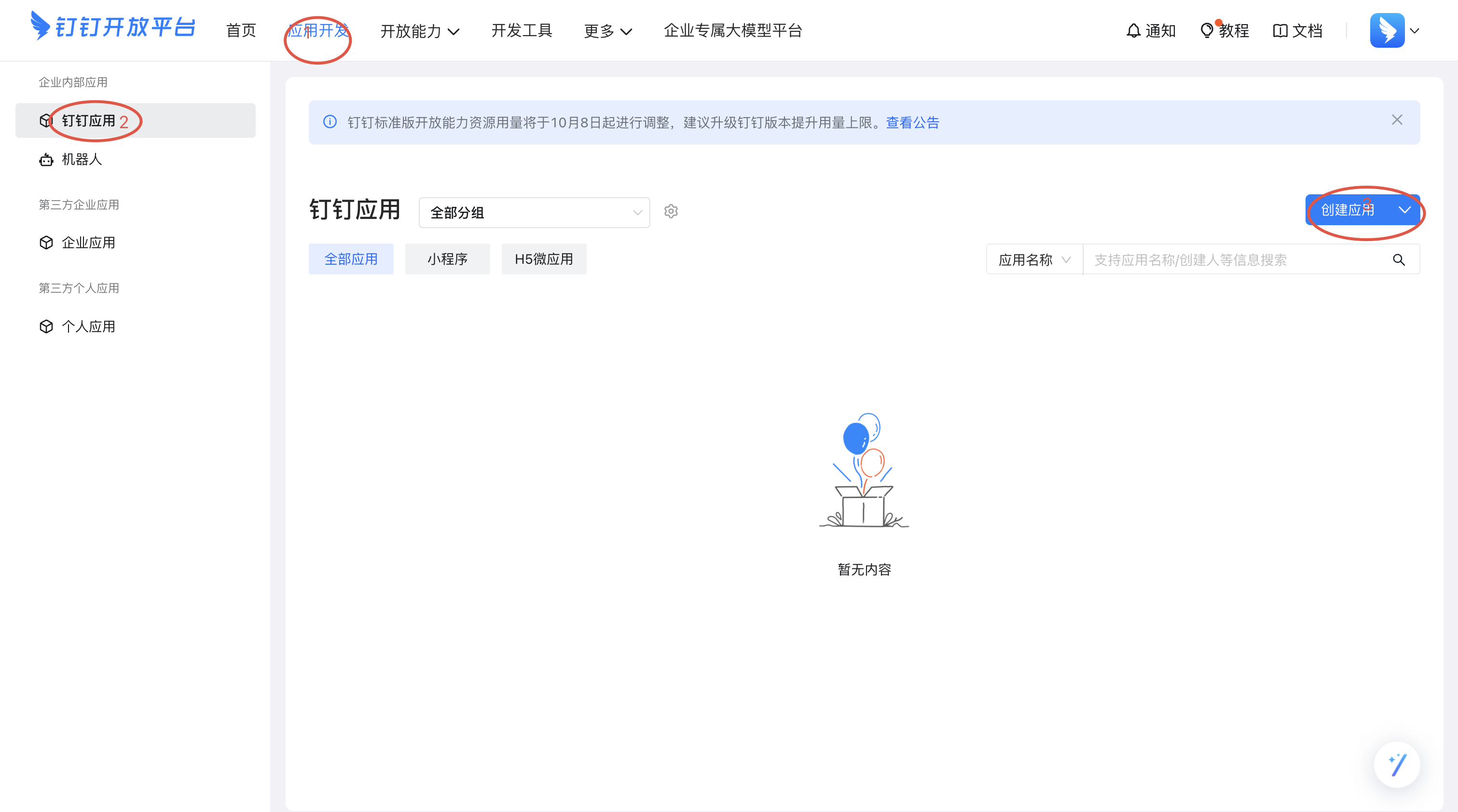Screen dimensions: 1458x812
Task: Open the AI assistant wand icon
Action: [x=1397, y=764]
